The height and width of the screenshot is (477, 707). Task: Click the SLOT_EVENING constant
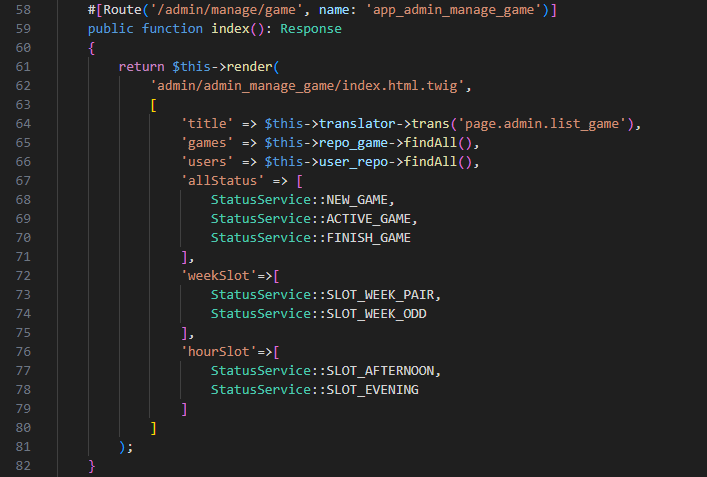pos(372,390)
